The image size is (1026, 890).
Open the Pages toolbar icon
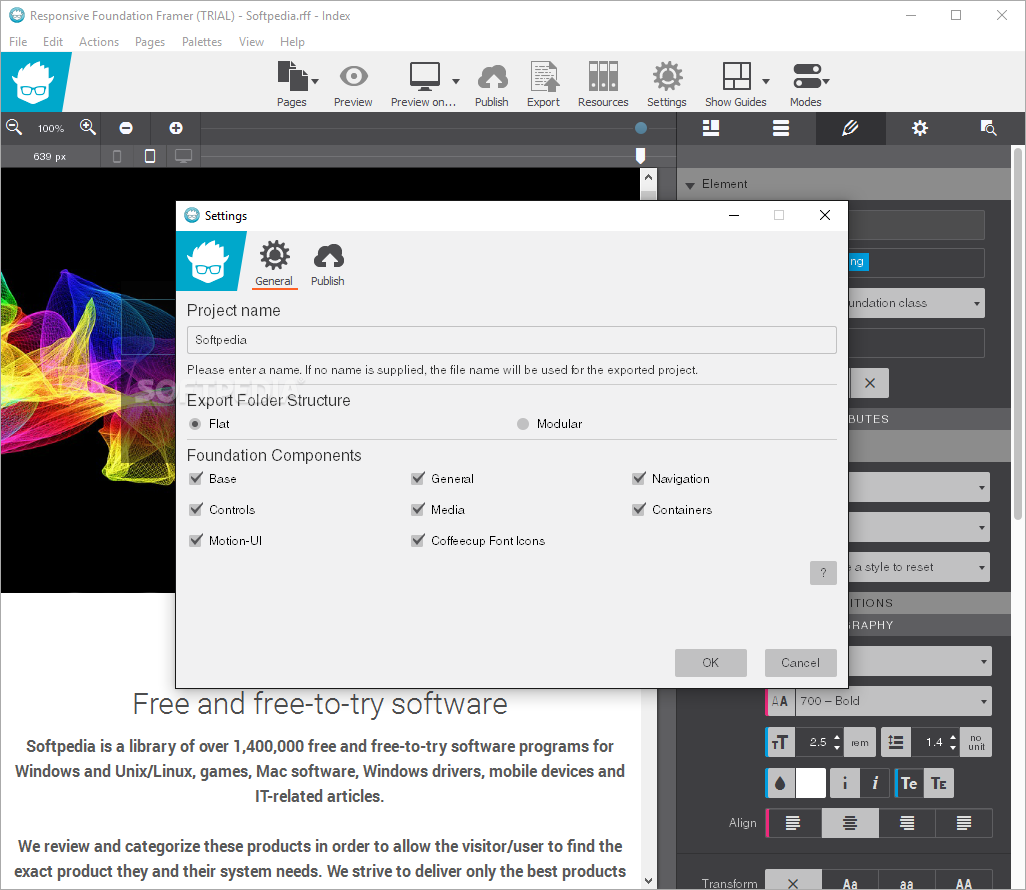(x=292, y=77)
